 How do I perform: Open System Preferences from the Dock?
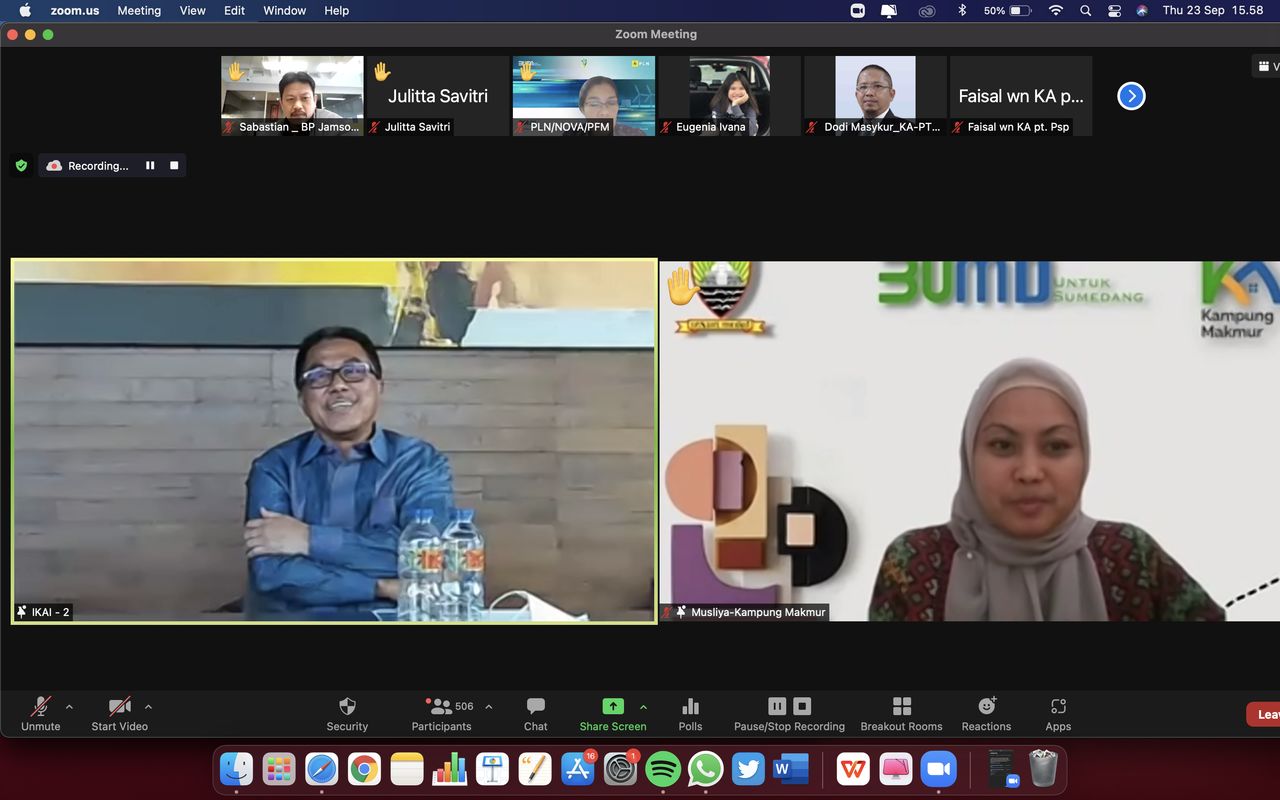click(620, 769)
